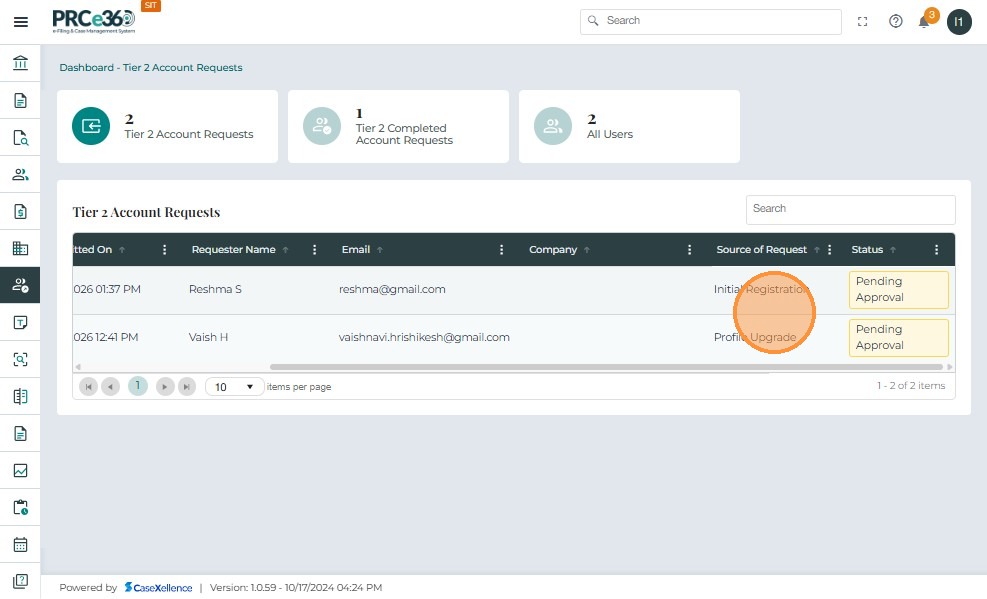The width and height of the screenshot is (987, 599).
Task: Open Status column options menu
Action: (937, 250)
